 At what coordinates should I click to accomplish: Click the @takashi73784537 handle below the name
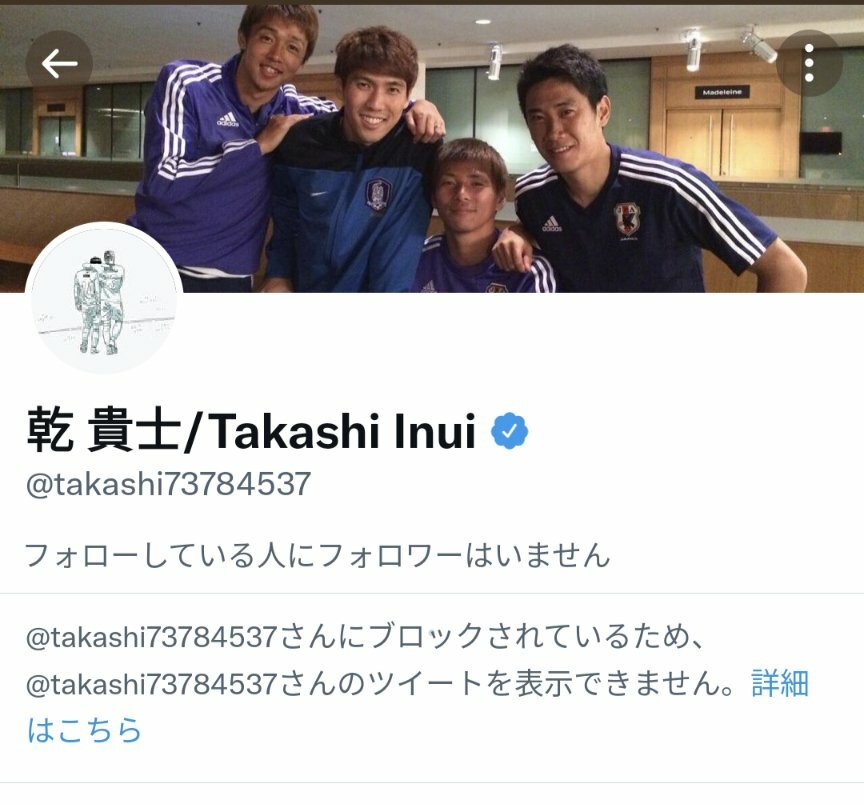[168, 484]
